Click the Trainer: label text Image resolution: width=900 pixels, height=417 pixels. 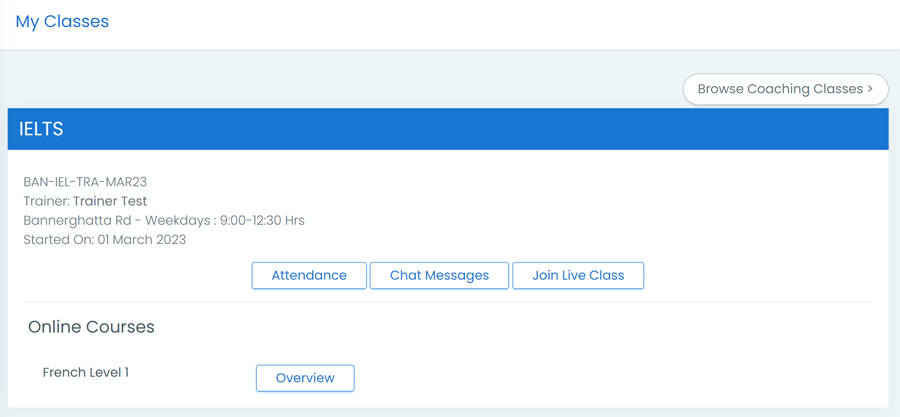(46, 201)
